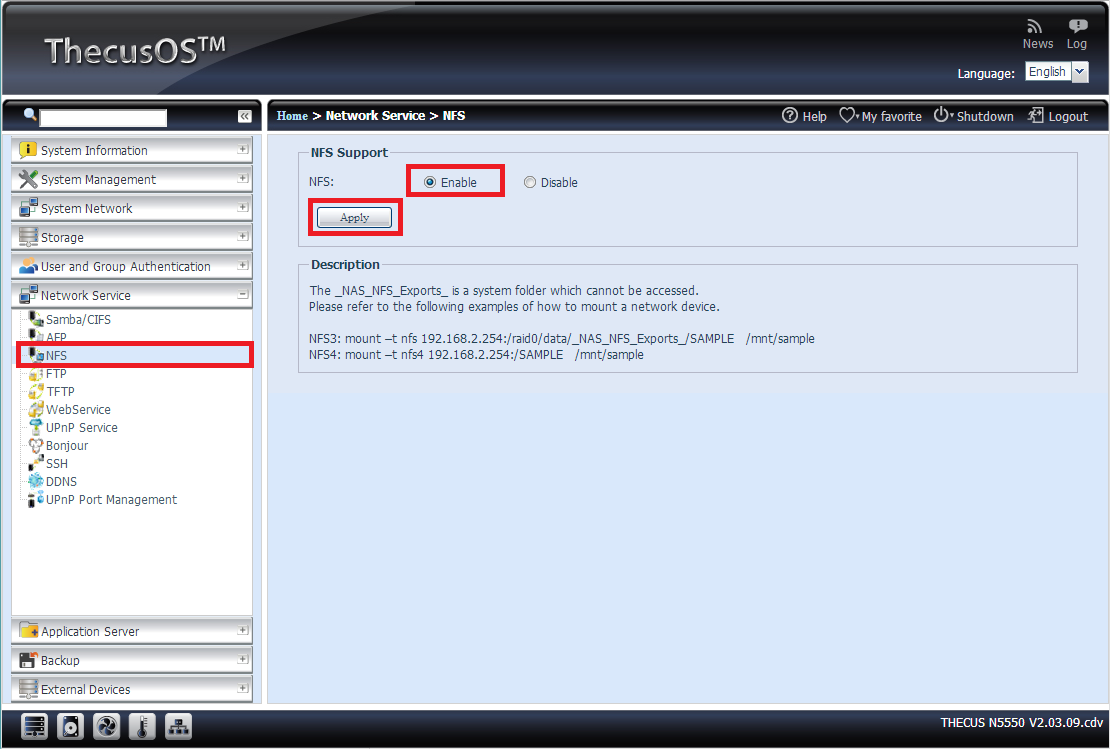Viewport: 1110px width, 749px height.
Task: Click the Home breadcrumb link
Action: pos(292,116)
